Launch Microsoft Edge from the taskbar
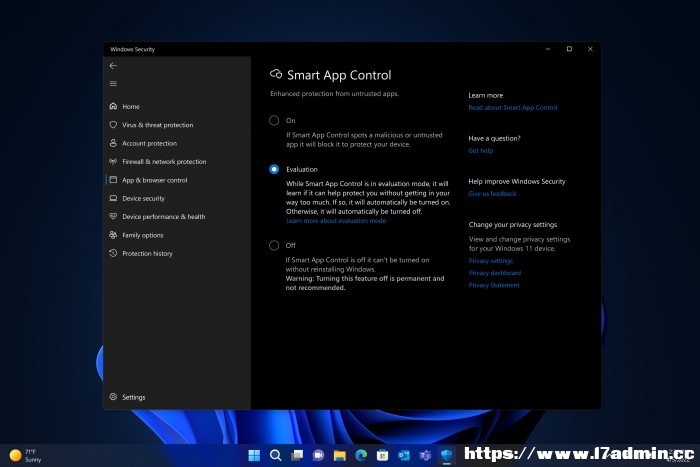700x467 pixels. [x=361, y=455]
